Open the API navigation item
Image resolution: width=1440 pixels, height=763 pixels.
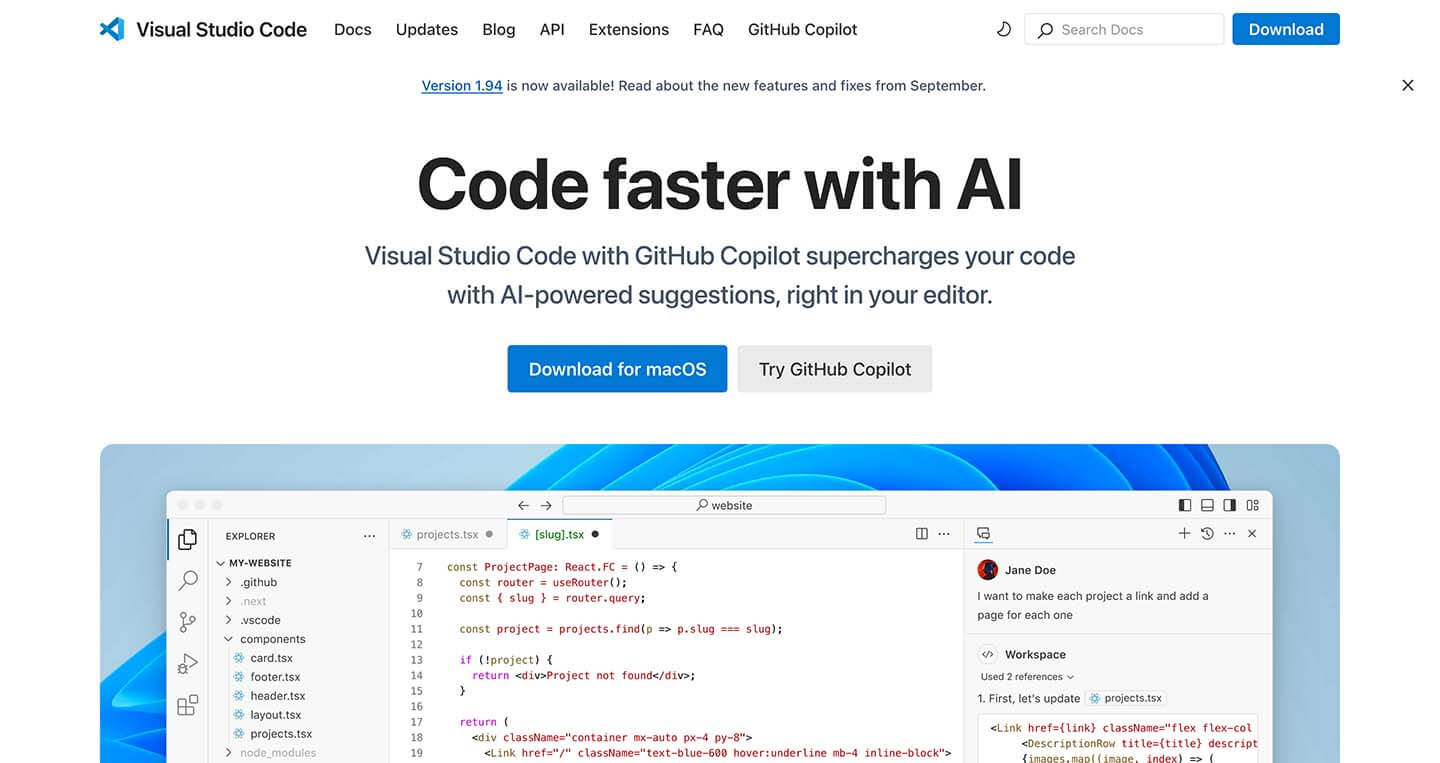coord(552,30)
